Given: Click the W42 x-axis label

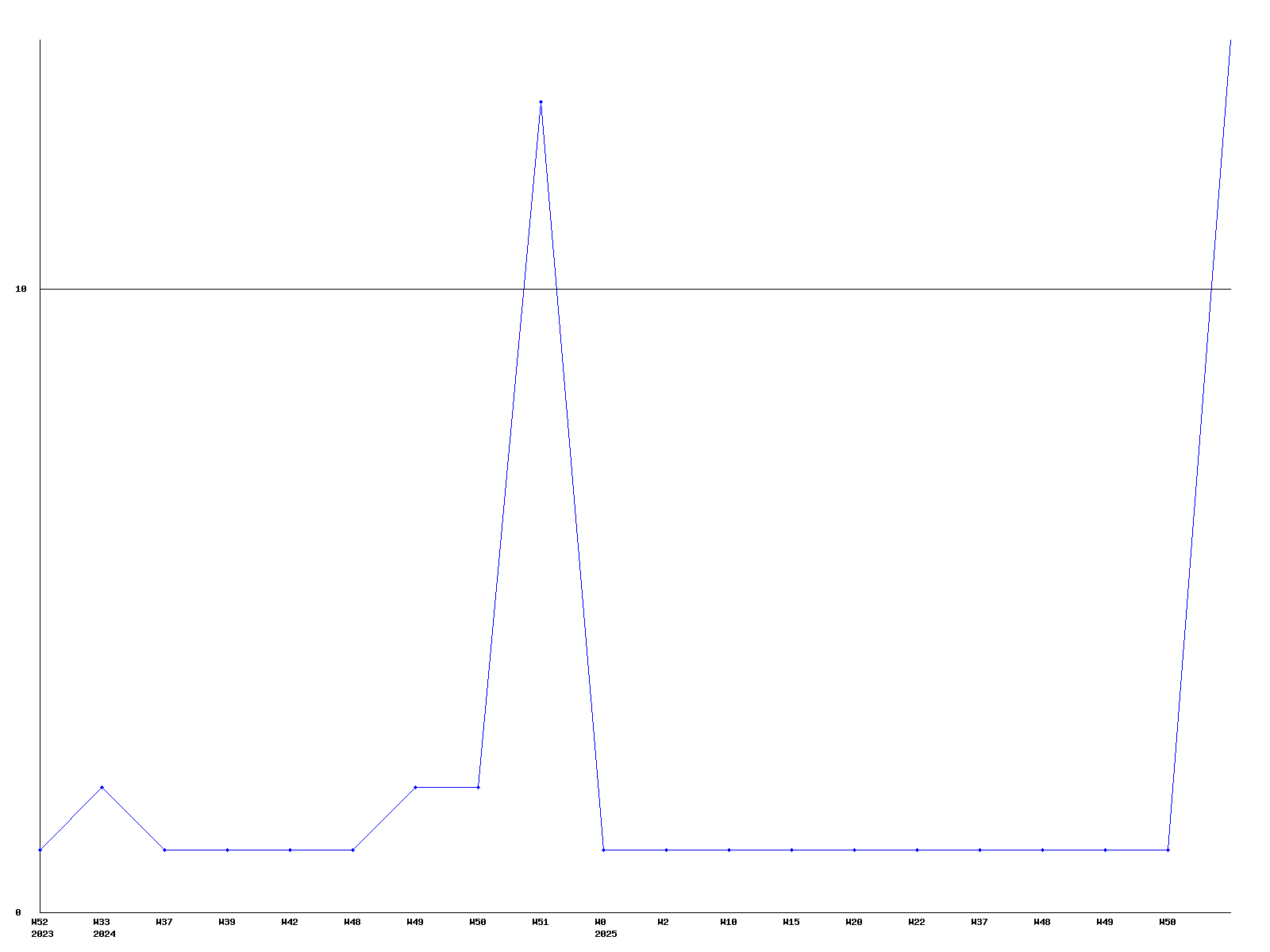Looking at the screenshot, I should click(290, 922).
